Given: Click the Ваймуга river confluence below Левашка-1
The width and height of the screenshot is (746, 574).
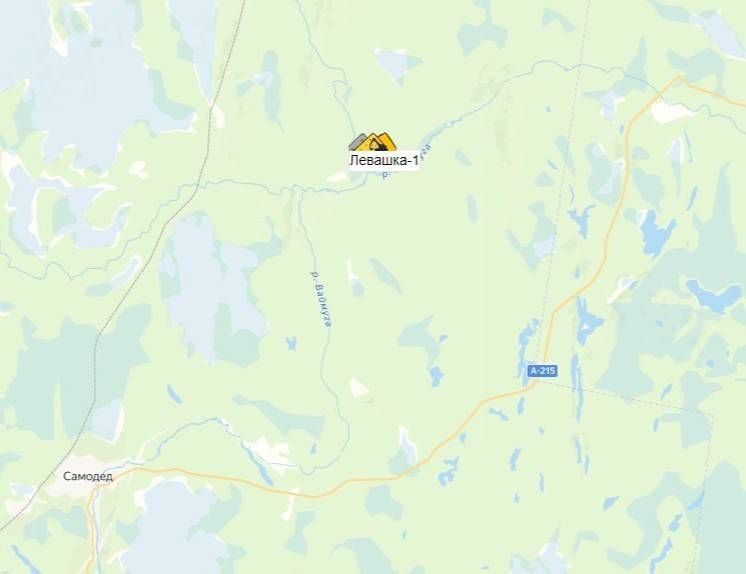Looking at the screenshot, I should click(296, 189).
